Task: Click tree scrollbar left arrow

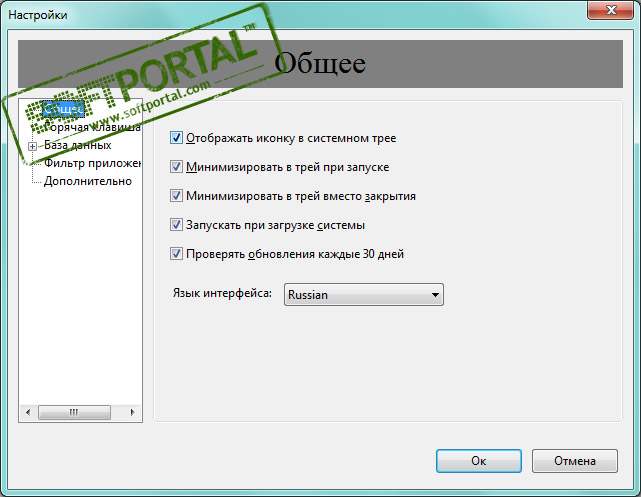Action: [x=28, y=412]
